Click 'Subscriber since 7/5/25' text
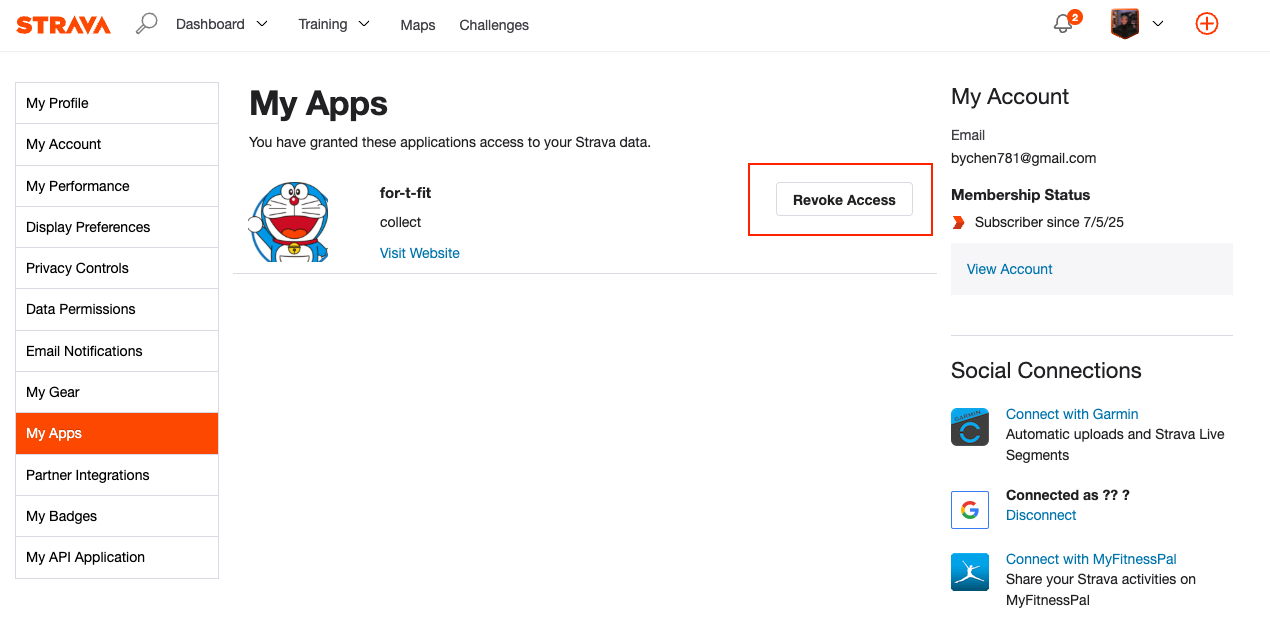 [1049, 222]
